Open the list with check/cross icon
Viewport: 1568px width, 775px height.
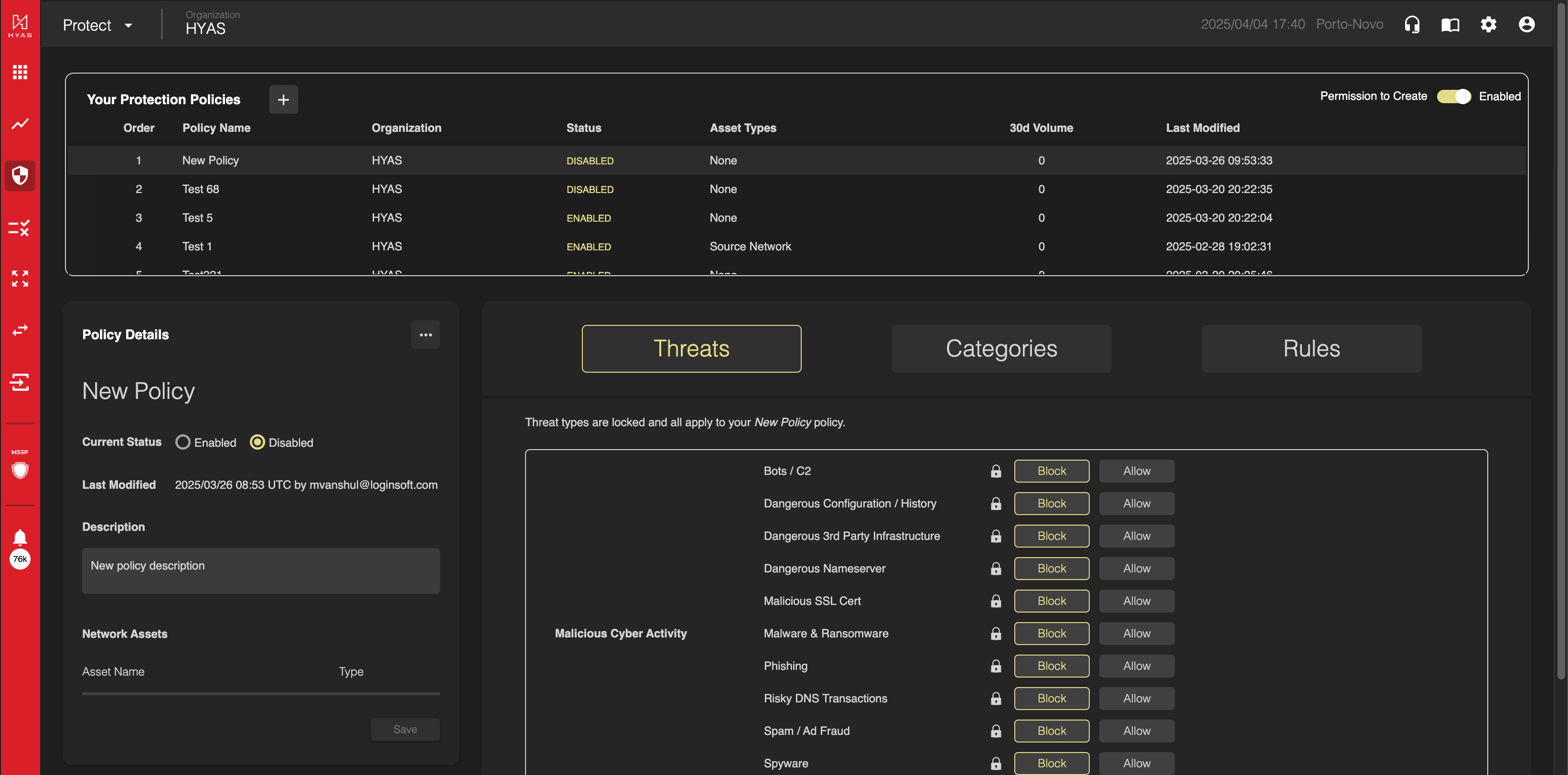(20, 228)
